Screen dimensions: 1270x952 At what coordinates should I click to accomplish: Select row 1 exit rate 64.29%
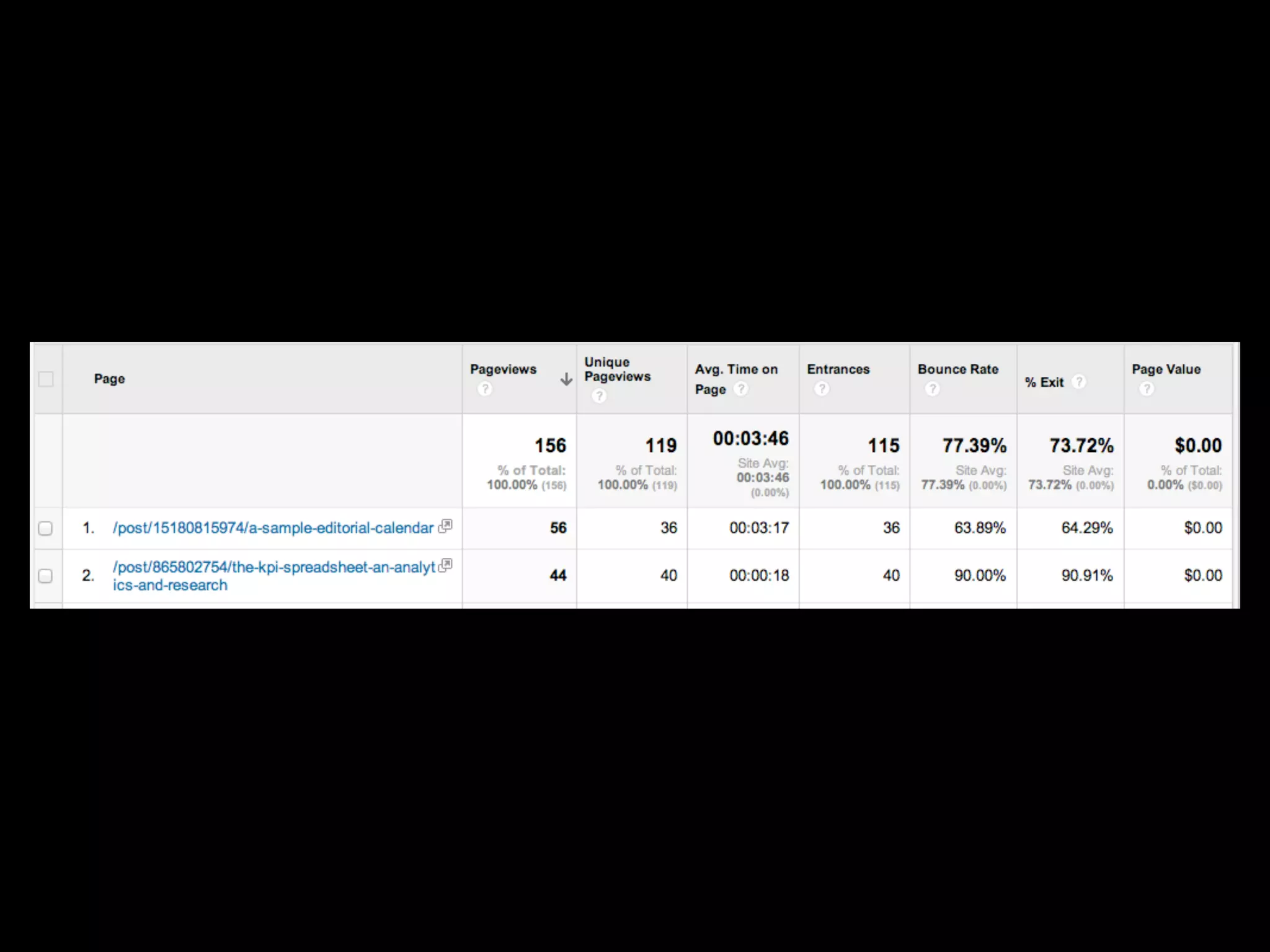click(1087, 528)
